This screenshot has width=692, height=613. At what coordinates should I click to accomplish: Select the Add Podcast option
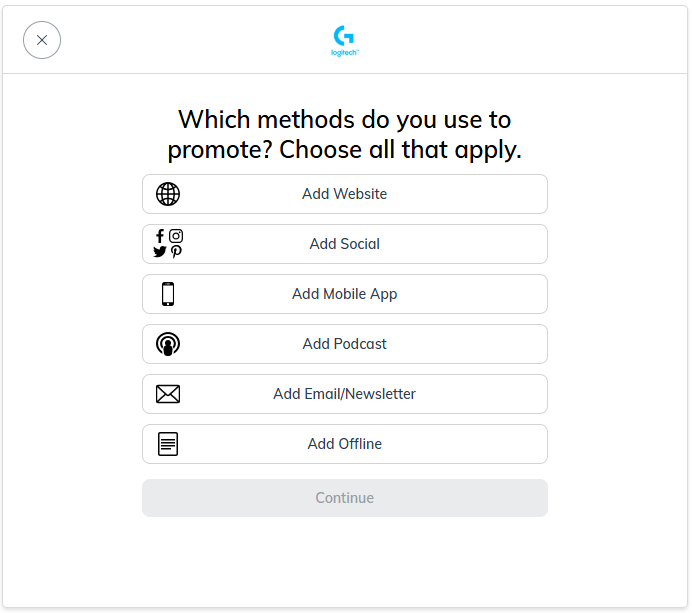point(344,344)
